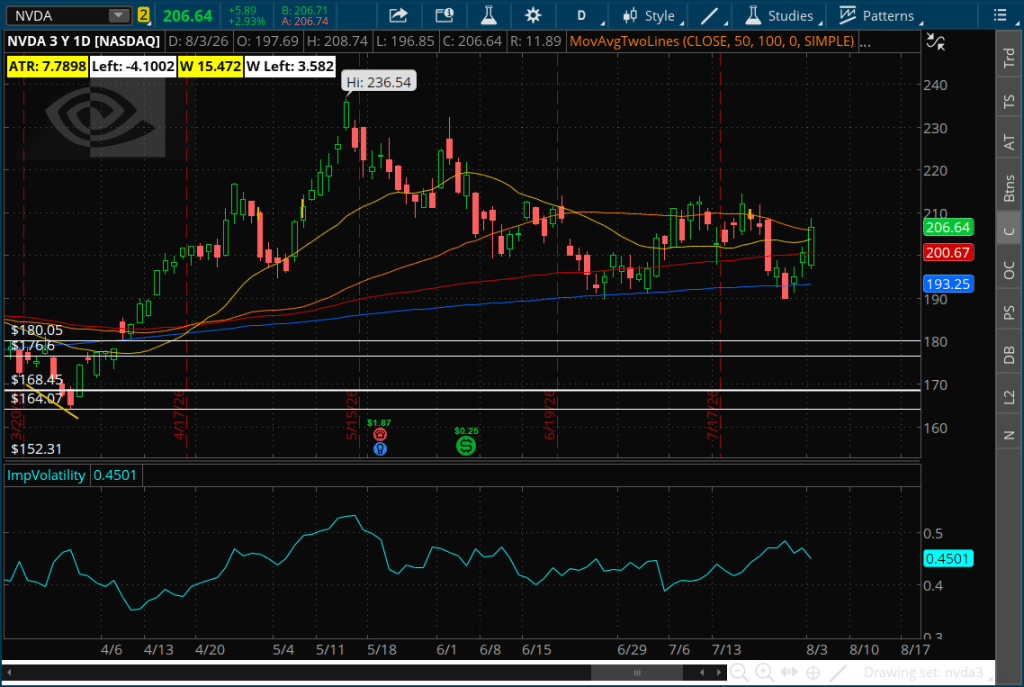This screenshot has height=687, width=1024.
Task: Click the flask icon in the top toolbar
Action: 488,15
